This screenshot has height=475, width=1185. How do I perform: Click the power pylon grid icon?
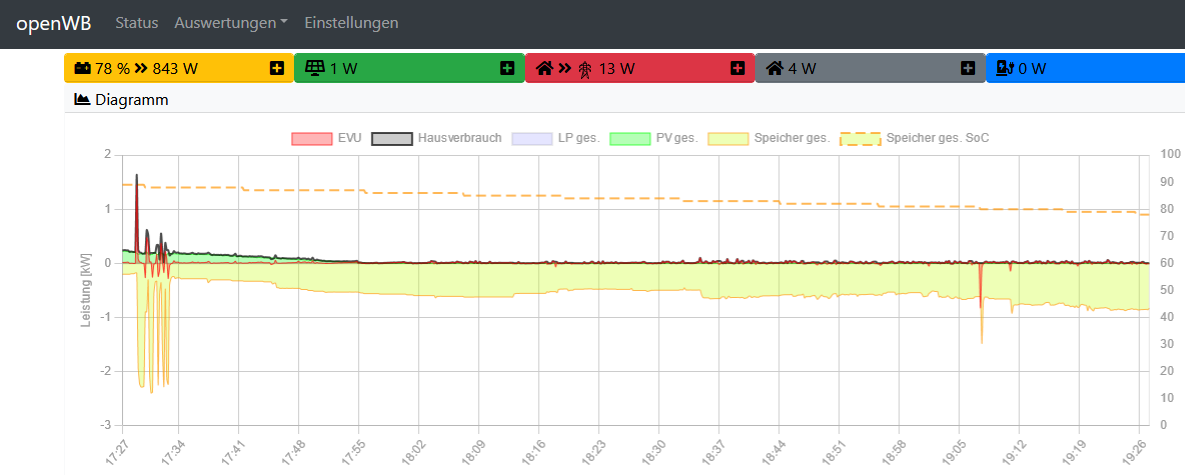tap(585, 69)
